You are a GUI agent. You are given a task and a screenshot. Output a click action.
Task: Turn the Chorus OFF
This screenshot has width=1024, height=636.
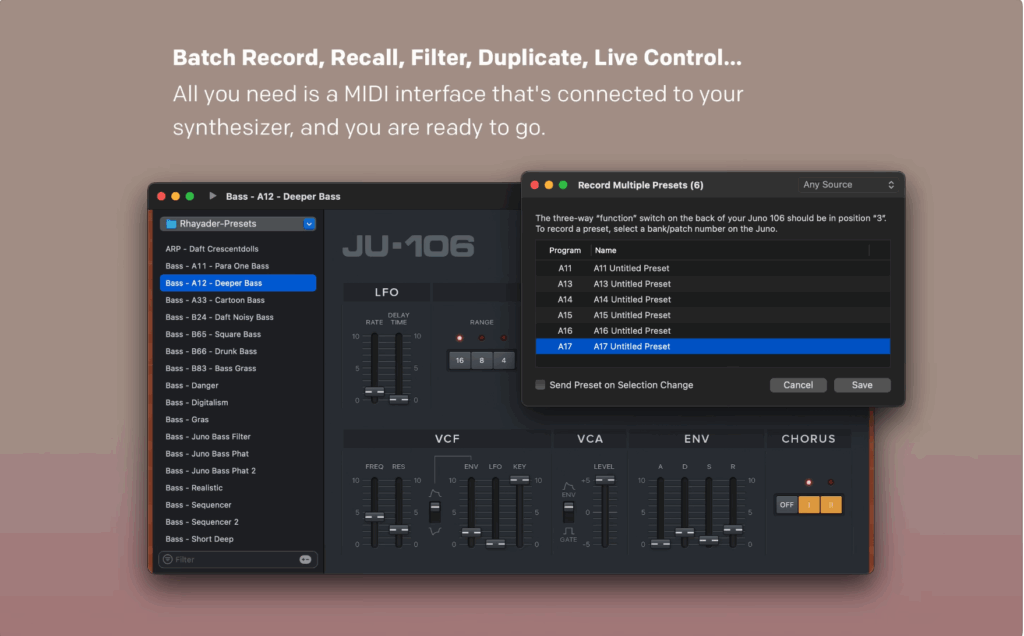click(786, 505)
